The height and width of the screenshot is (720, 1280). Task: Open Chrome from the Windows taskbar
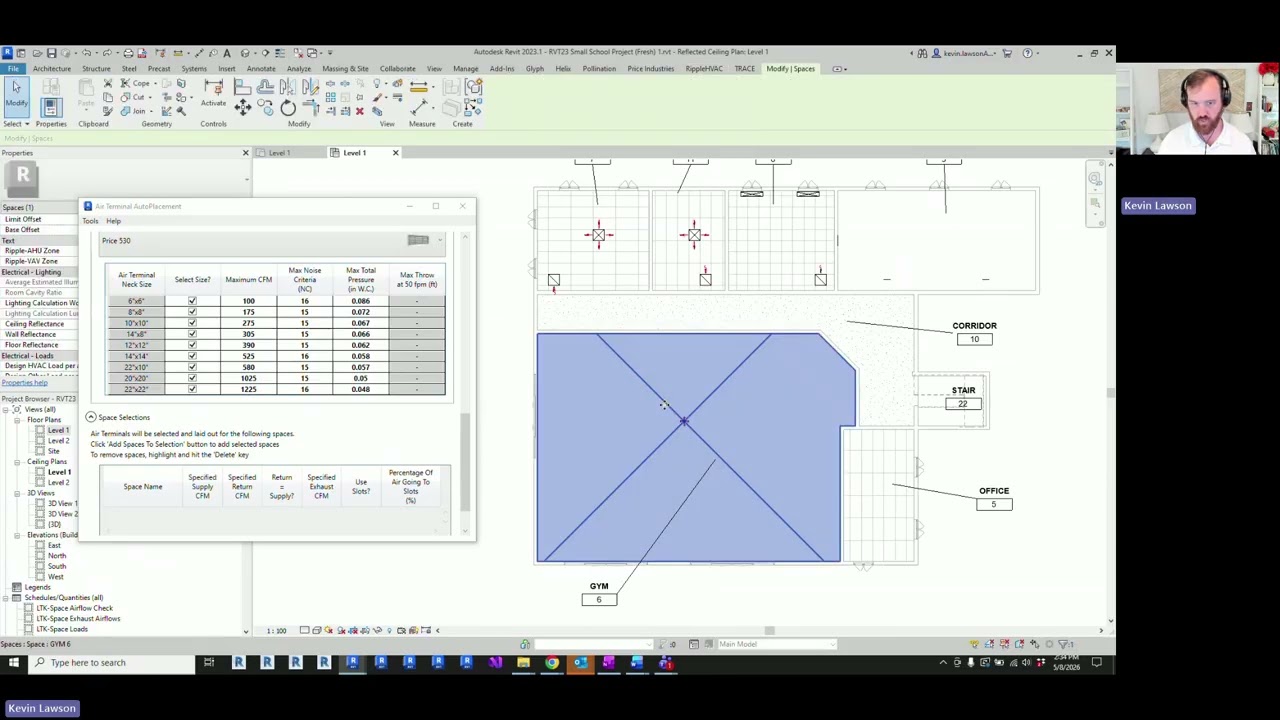pos(552,662)
